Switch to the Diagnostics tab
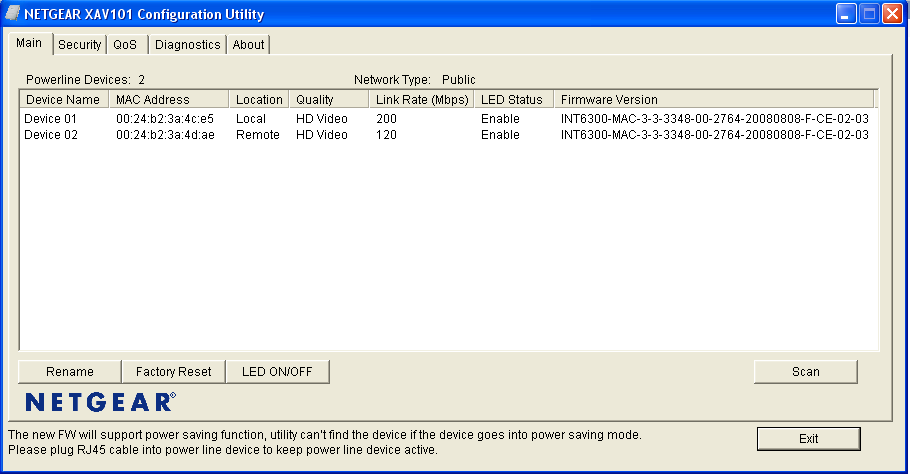The width and height of the screenshot is (910, 474). (x=187, y=45)
